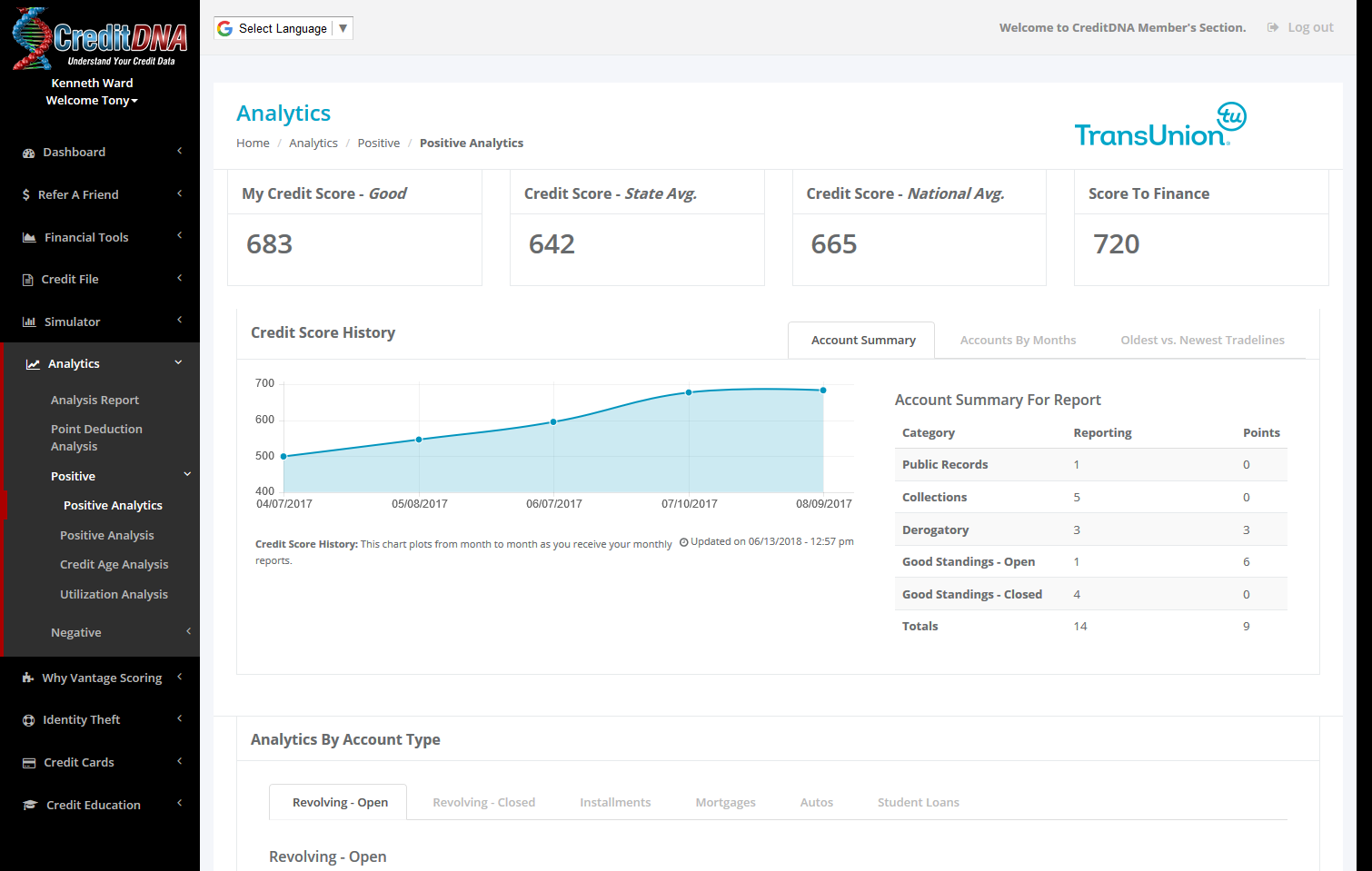Switch to the Mortgages tab
The width and height of the screenshot is (1372, 871).
tap(725, 803)
